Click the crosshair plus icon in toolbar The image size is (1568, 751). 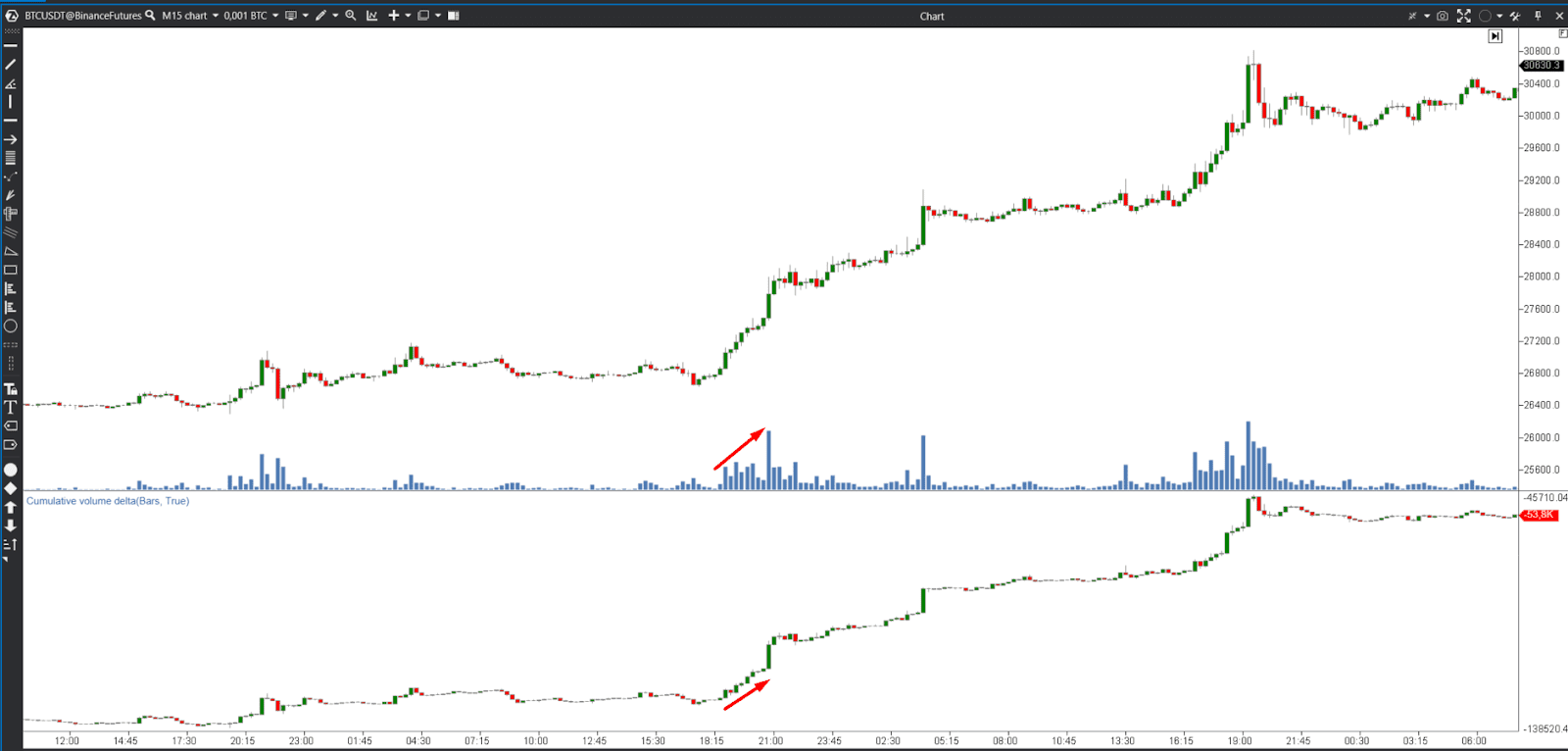click(x=394, y=15)
